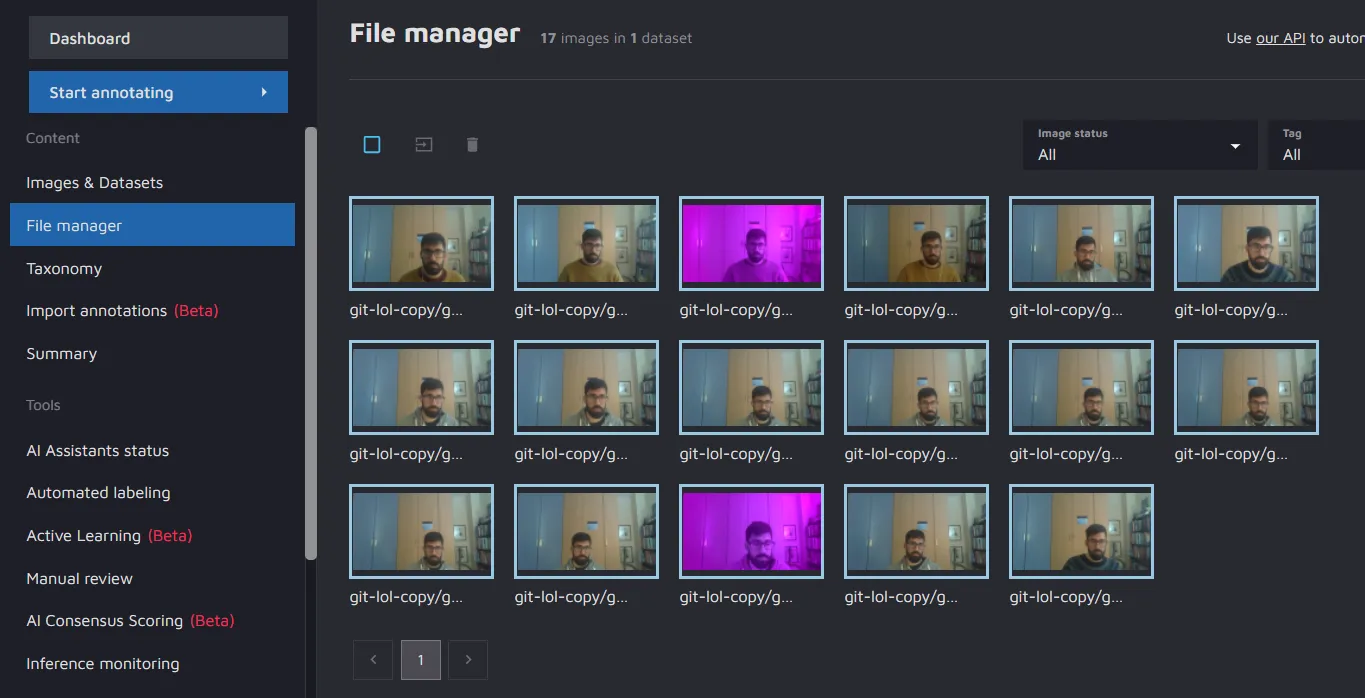Image resolution: width=1365 pixels, height=698 pixels.
Task: Open Images & Datasets menu item
Action: 94,183
